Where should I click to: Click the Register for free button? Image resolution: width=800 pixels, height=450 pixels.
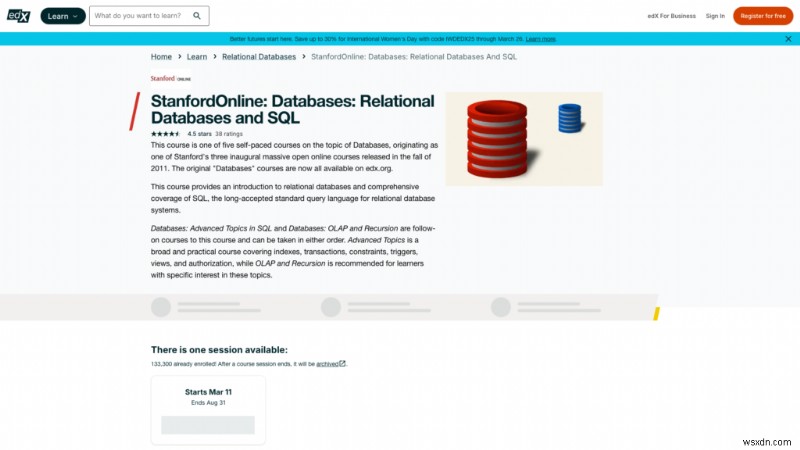pos(763,16)
